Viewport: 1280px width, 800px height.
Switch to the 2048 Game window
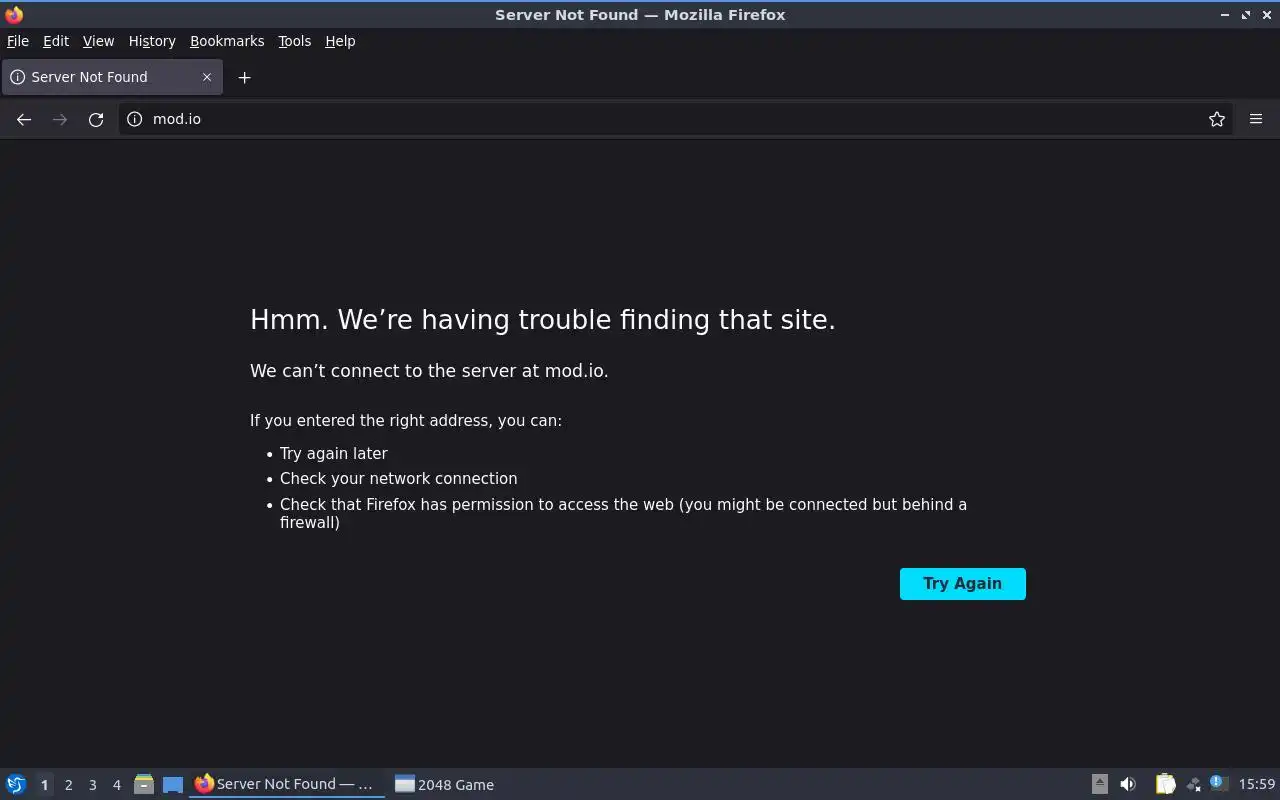click(x=444, y=785)
